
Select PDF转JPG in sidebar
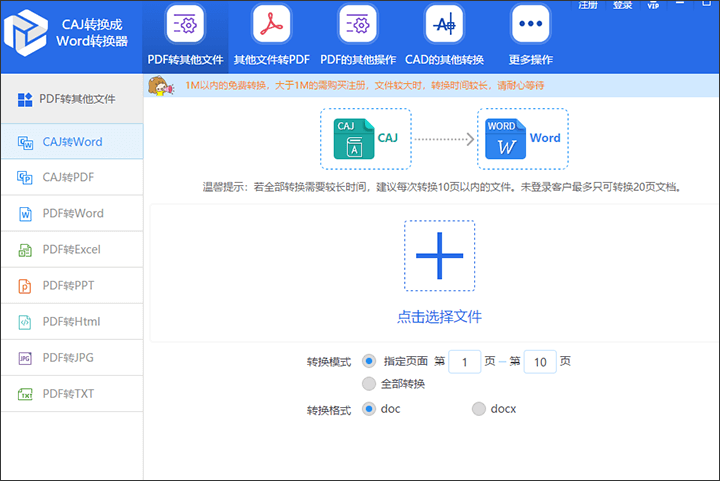tap(72, 358)
